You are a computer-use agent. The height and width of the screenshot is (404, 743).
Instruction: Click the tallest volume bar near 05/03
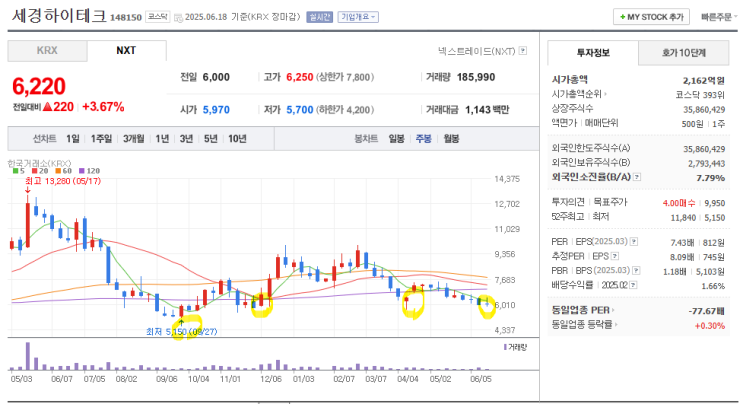pos(28,356)
